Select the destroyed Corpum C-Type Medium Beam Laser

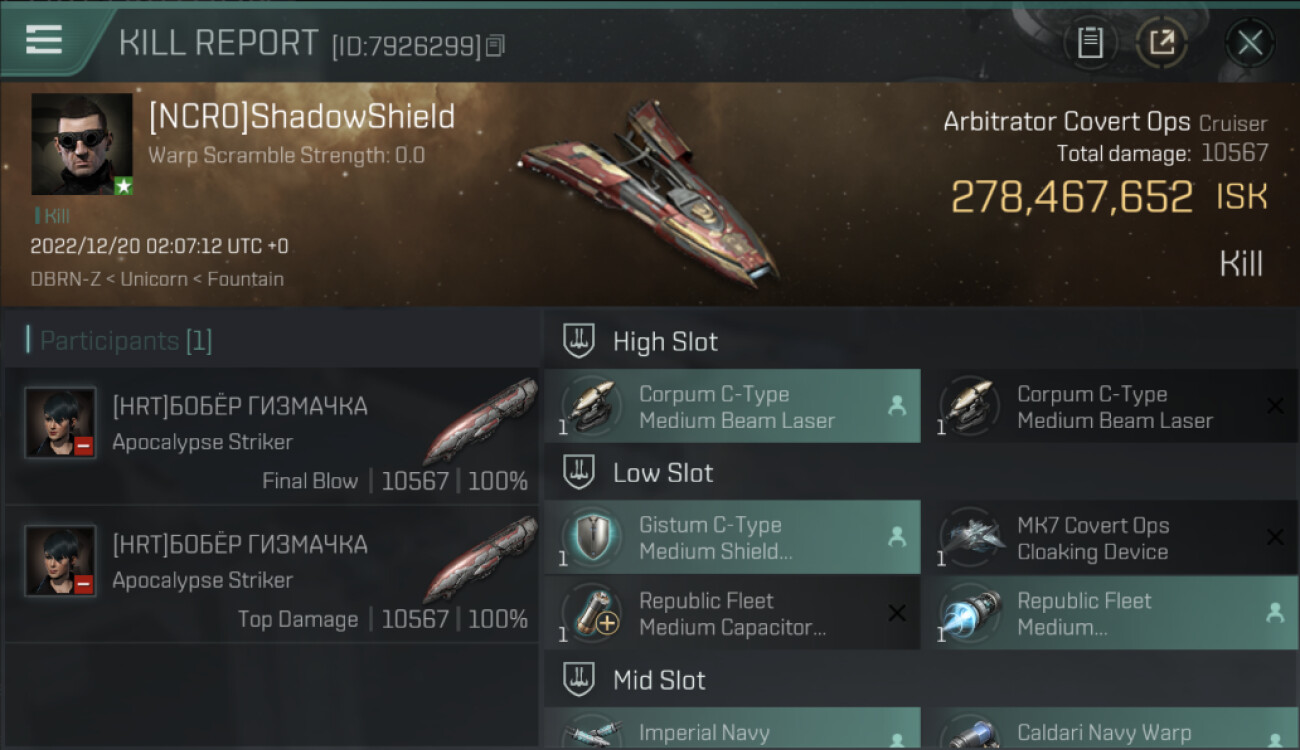(1109, 406)
